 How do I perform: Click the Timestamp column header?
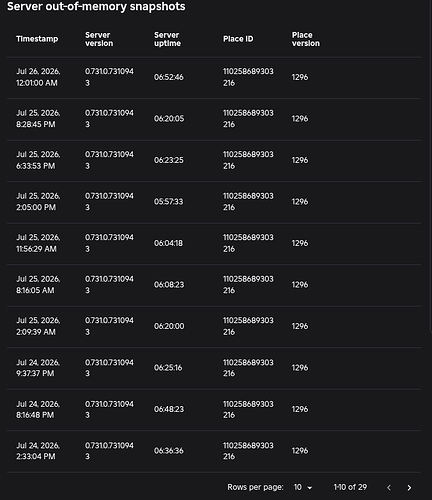click(37, 39)
